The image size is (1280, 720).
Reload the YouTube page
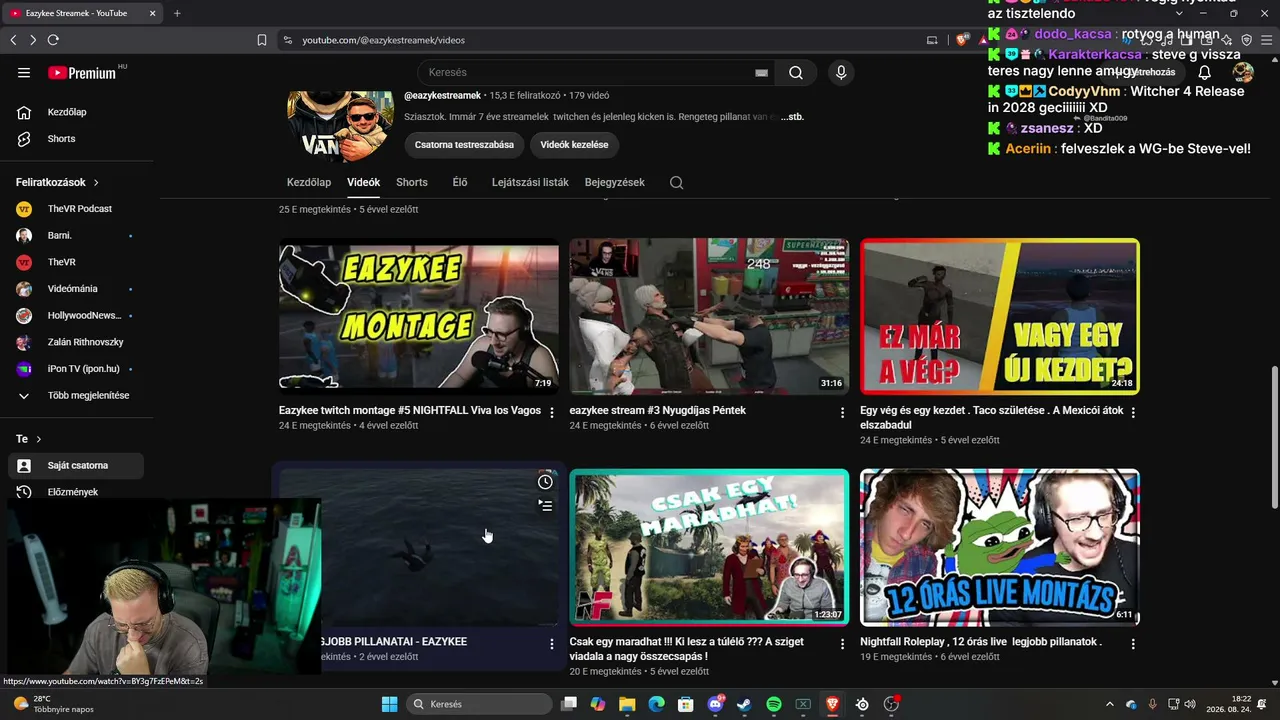coord(53,40)
